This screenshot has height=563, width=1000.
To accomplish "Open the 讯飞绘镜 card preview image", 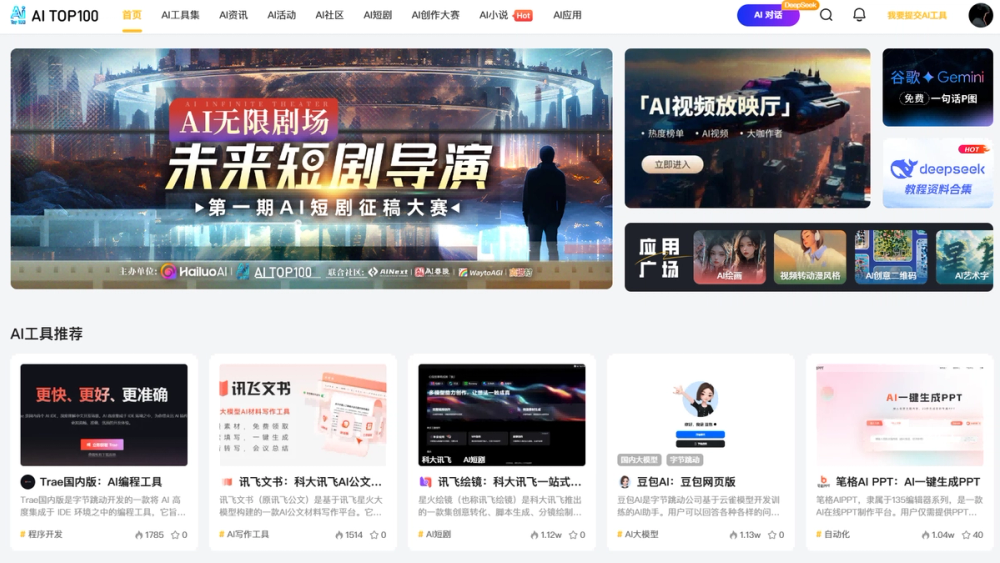I will coord(502,415).
